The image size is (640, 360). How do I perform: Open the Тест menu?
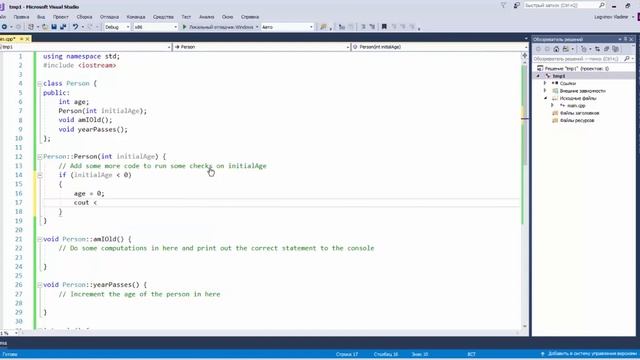(x=186, y=17)
